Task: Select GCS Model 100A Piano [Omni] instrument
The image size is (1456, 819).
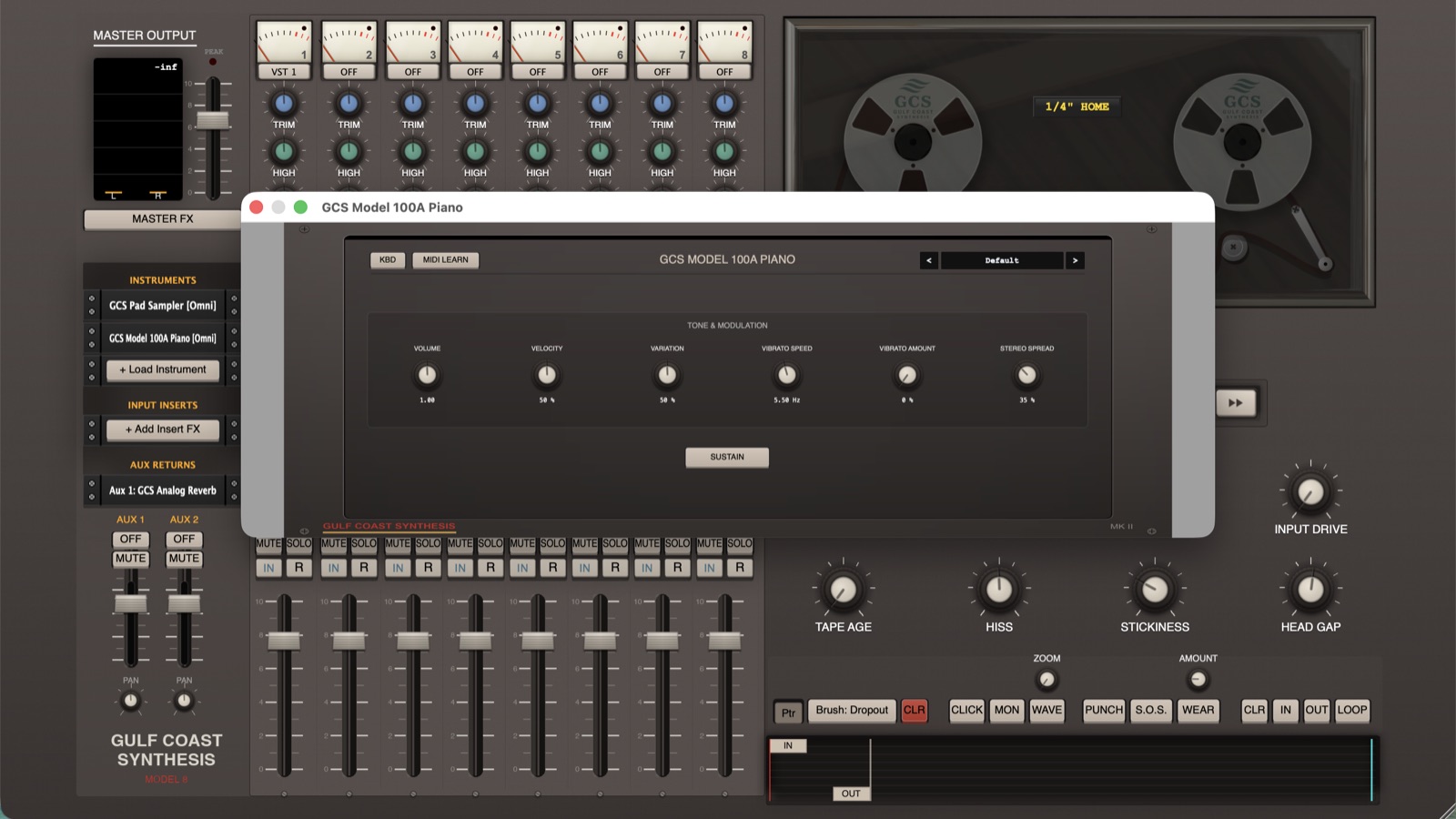Action: coord(162,339)
